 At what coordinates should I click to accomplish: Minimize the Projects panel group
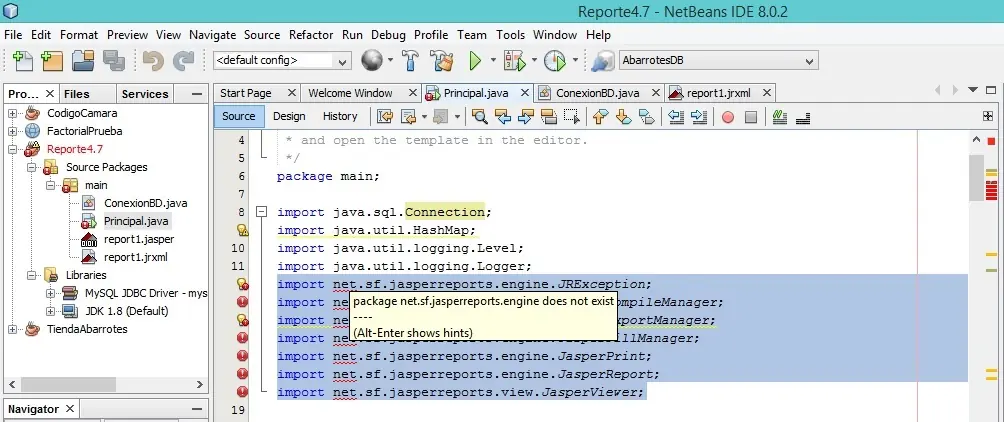point(197,94)
